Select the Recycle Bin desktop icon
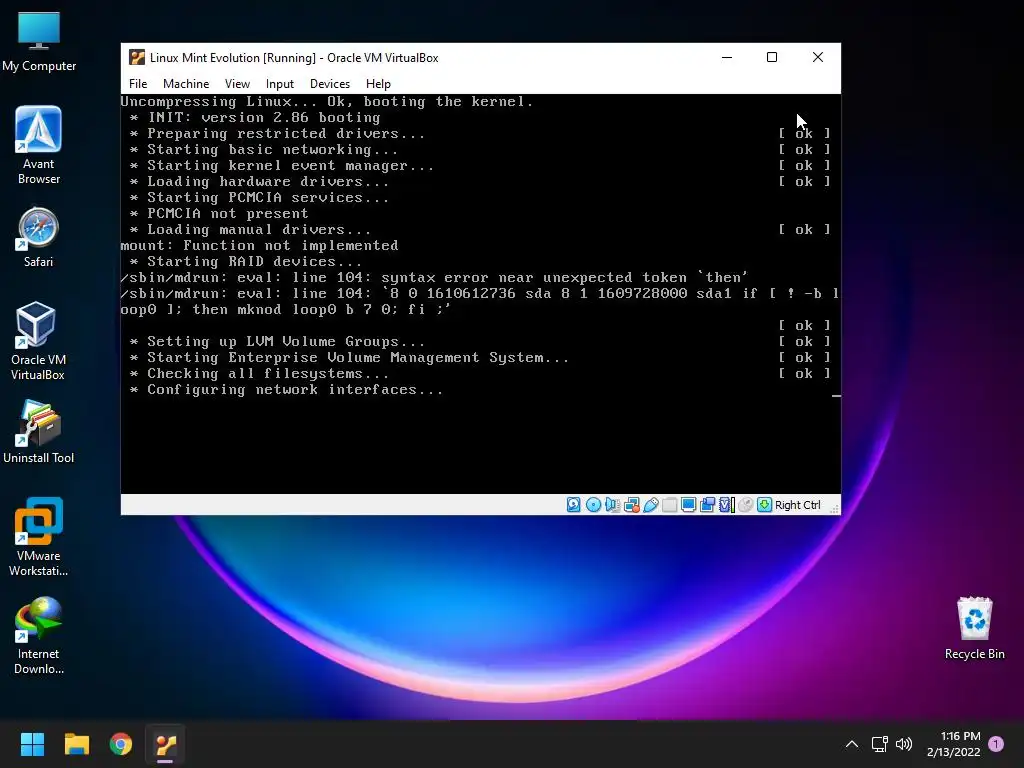Viewport: 1024px width, 768px height. (974, 628)
